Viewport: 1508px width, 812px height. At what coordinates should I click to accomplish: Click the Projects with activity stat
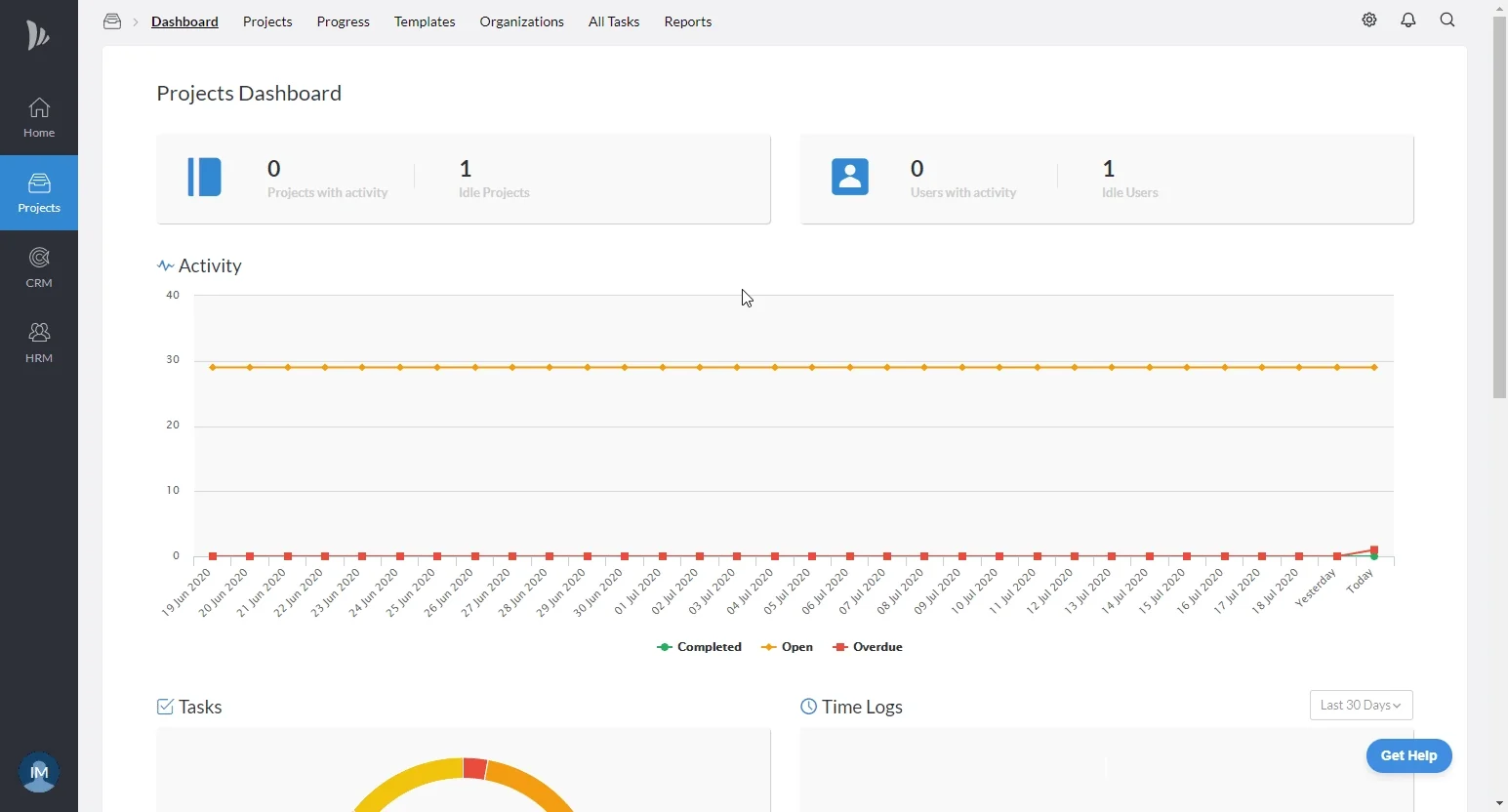click(327, 179)
